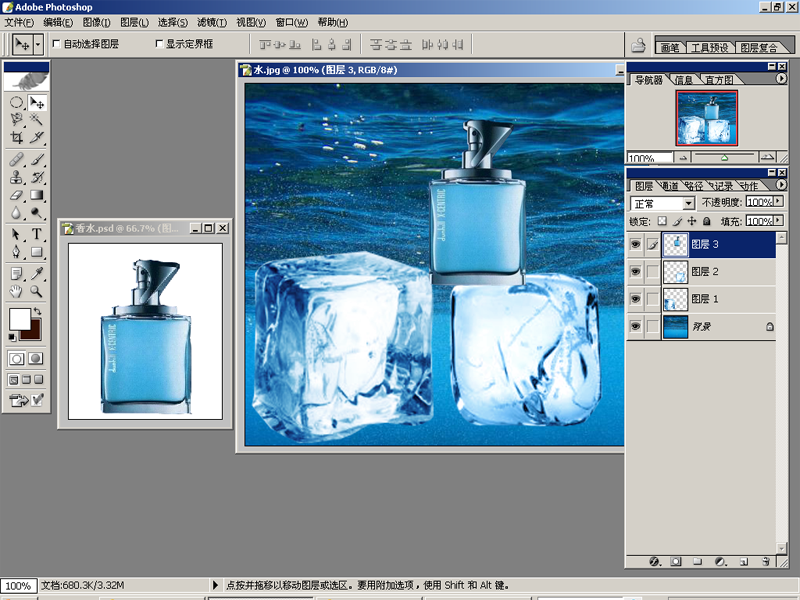Open opacity slider arrow

[778, 202]
